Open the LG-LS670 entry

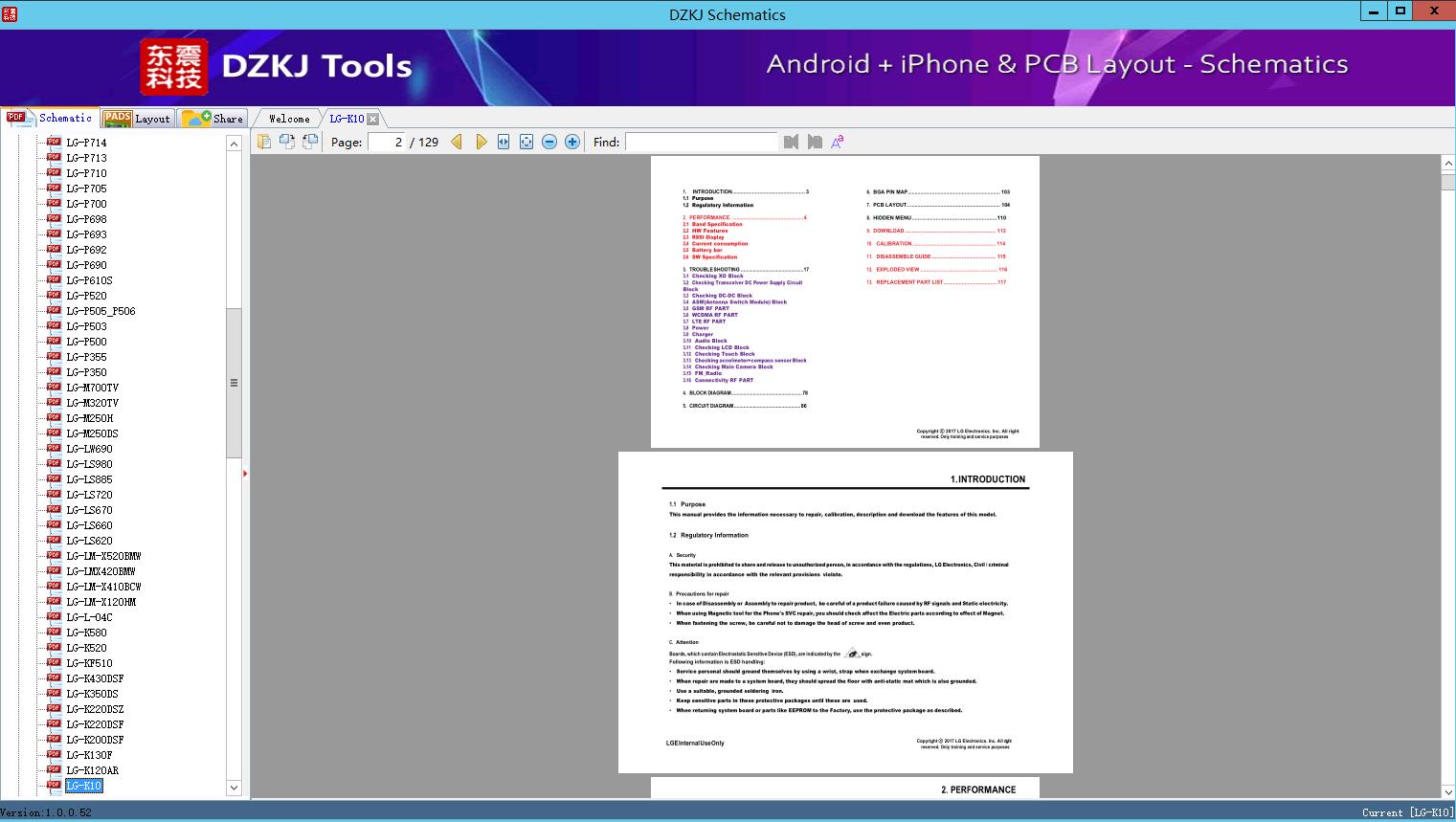[x=89, y=510]
